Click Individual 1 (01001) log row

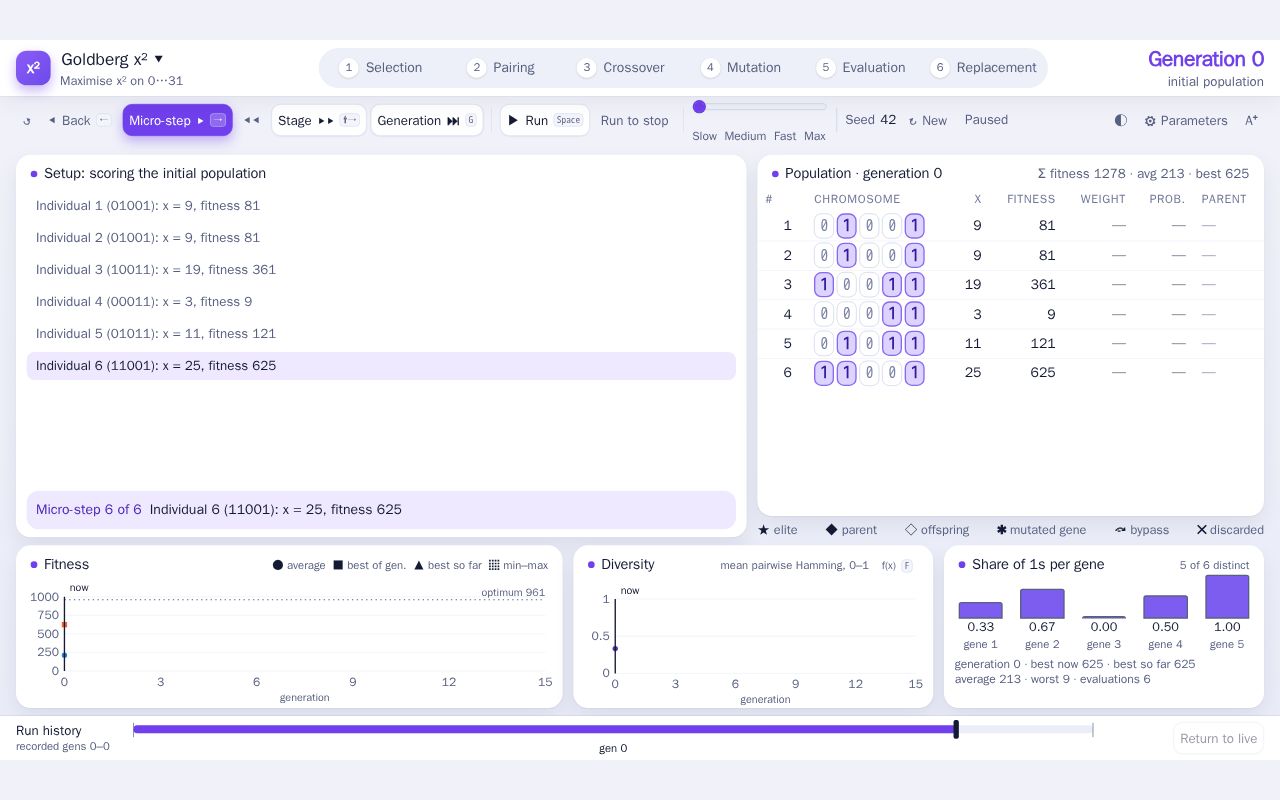[x=381, y=206]
